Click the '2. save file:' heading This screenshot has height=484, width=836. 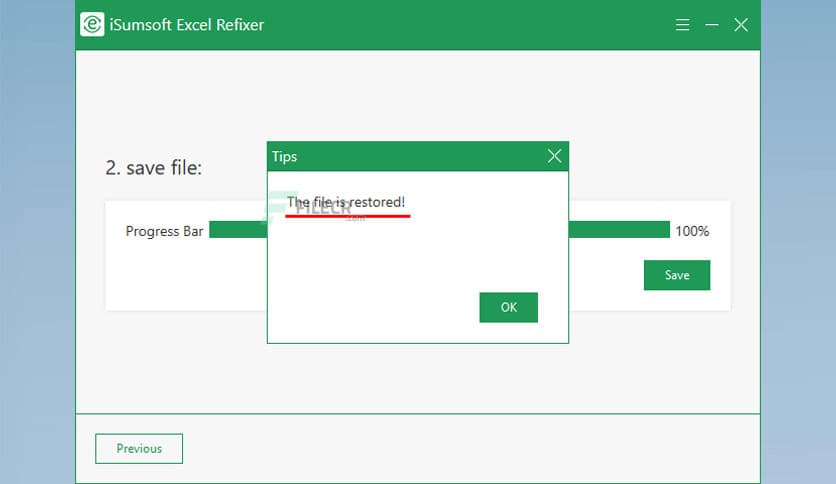coord(154,168)
